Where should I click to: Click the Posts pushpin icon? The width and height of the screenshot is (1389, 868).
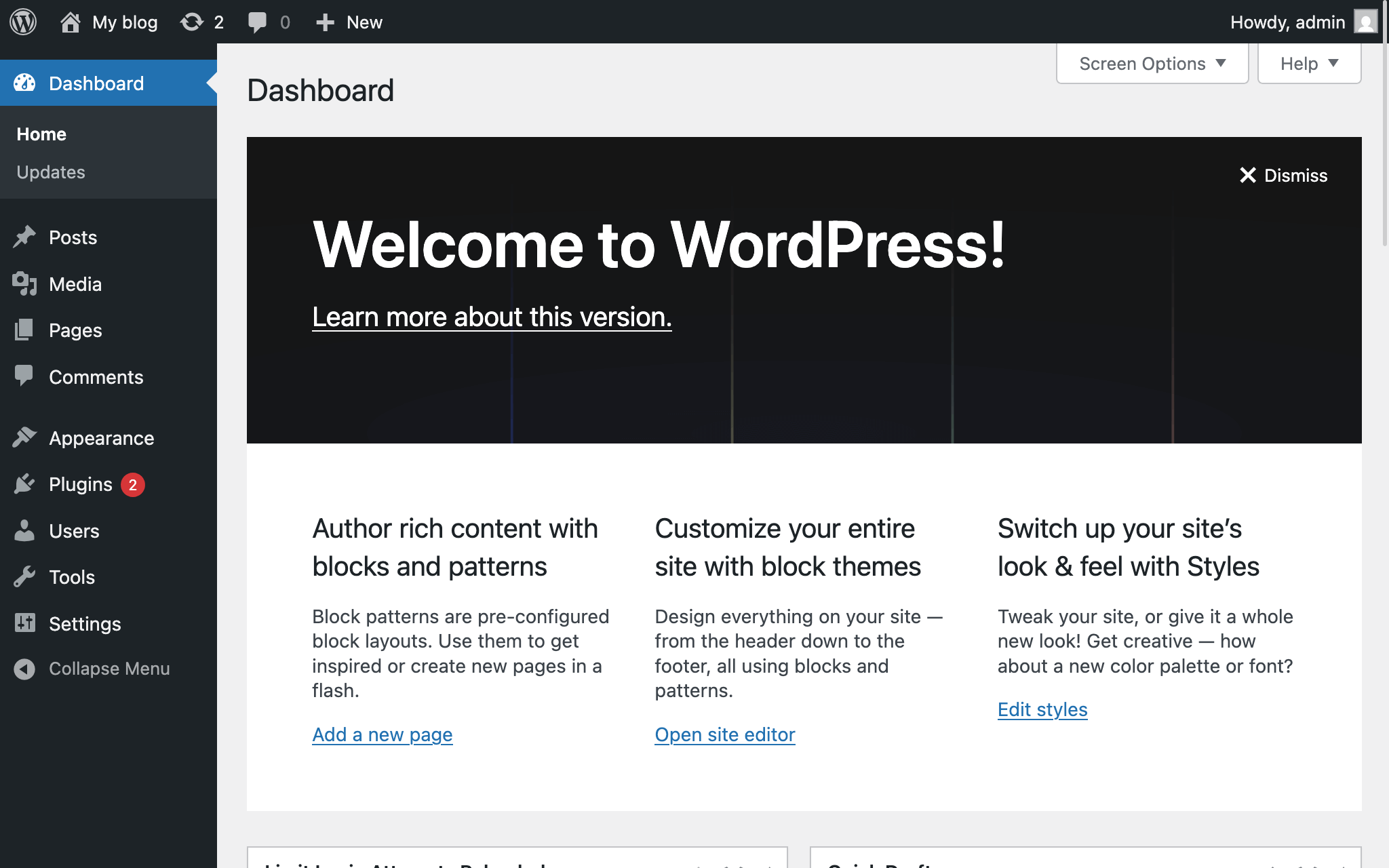tap(24, 237)
